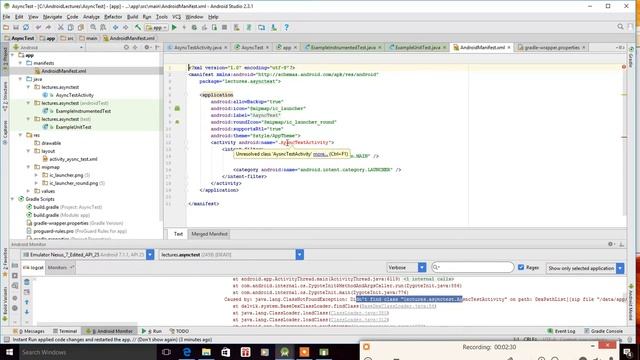Collapse the Gradle Scripts tree node
Viewport: 640px width, 360px height.
tap(12, 199)
